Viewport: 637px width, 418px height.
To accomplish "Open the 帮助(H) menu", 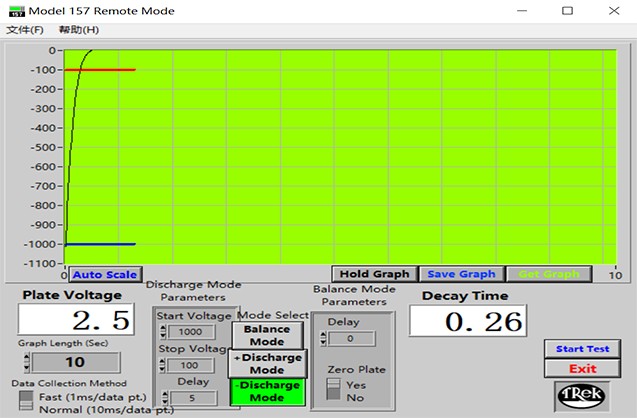I will (79, 30).
